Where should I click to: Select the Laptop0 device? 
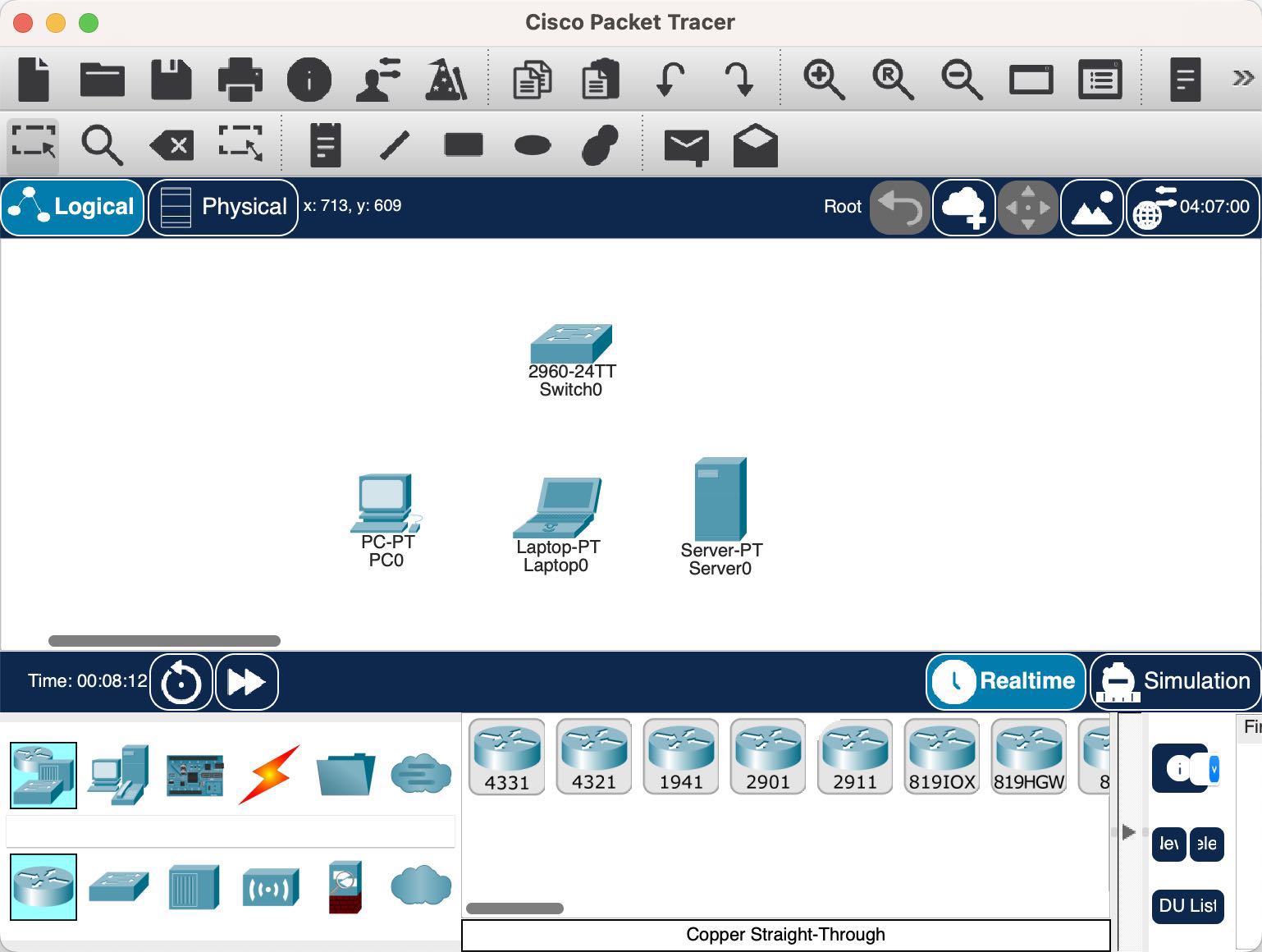click(x=557, y=507)
